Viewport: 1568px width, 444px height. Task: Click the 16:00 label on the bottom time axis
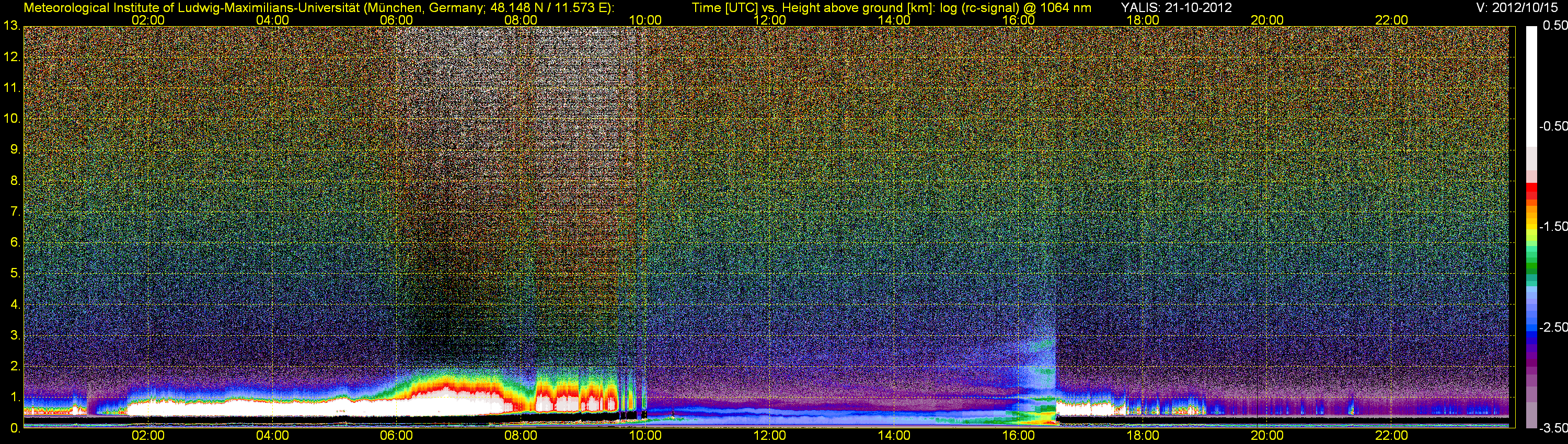click(1018, 436)
